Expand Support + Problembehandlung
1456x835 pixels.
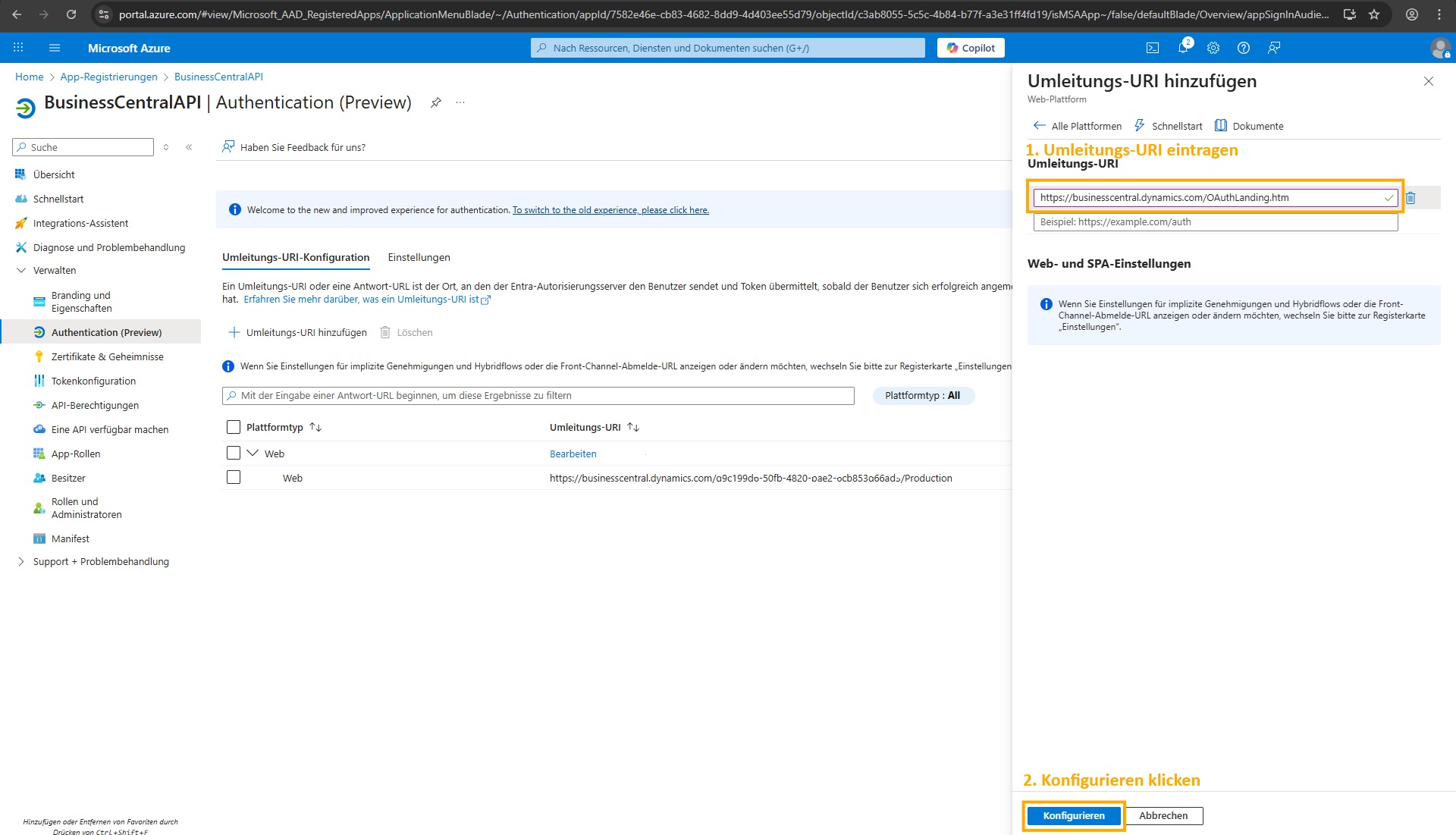20,561
